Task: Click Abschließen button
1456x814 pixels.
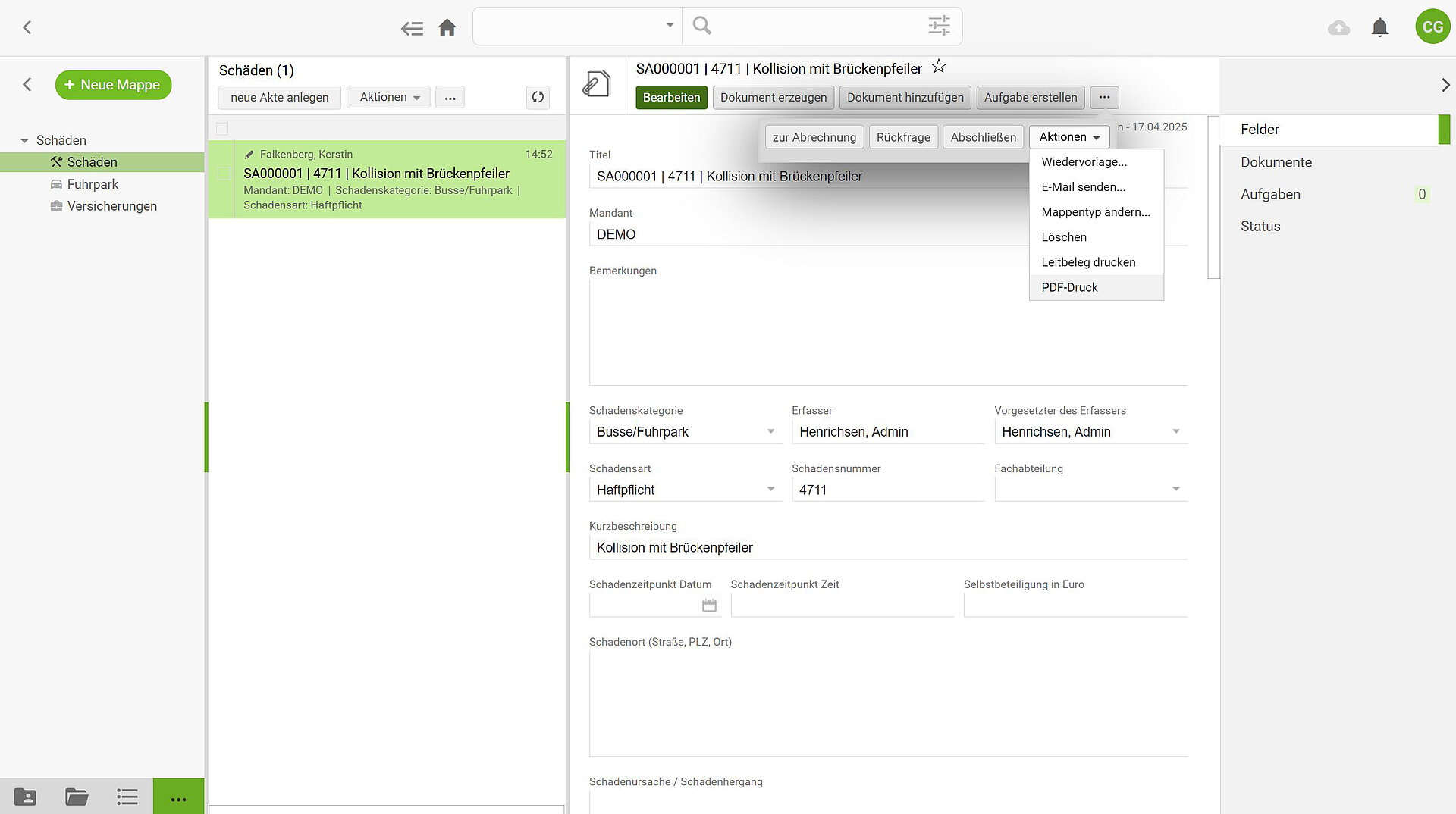Action: click(984, 137)
